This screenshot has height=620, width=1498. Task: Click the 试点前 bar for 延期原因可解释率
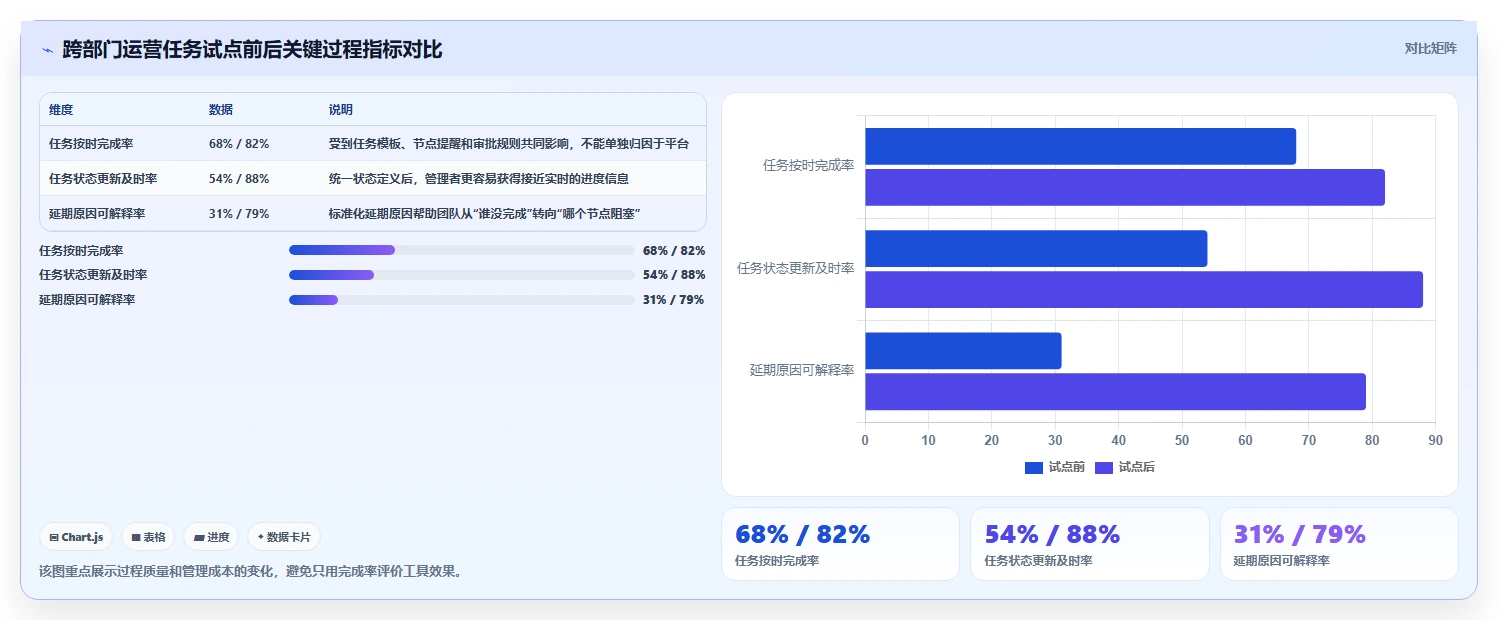coord(963,350)
